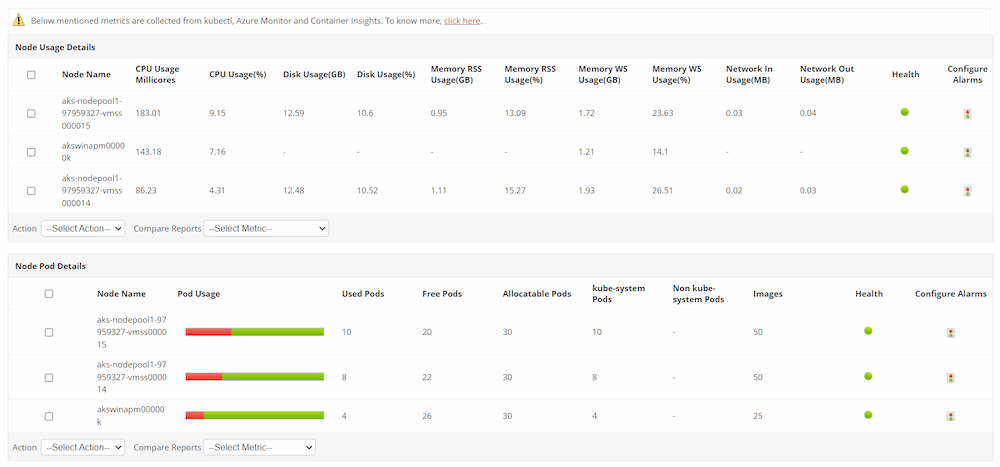Screen dimensions: 1000x467
Task: Check the vmss000014 row in Node Pod Details
Action: (x=49, y=377)
